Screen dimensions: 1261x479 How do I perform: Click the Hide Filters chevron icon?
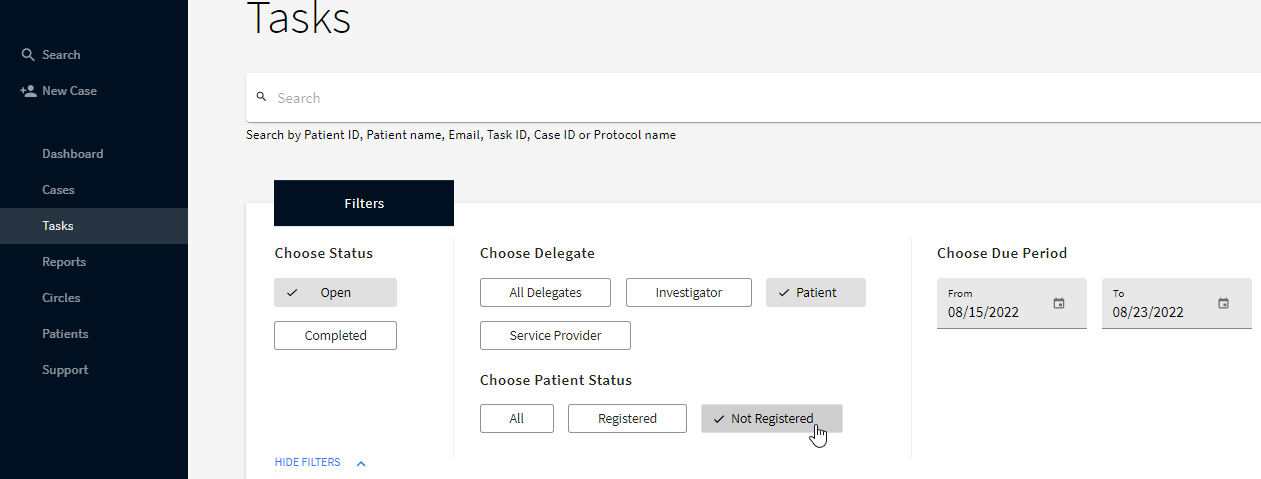tap(361, 463)
